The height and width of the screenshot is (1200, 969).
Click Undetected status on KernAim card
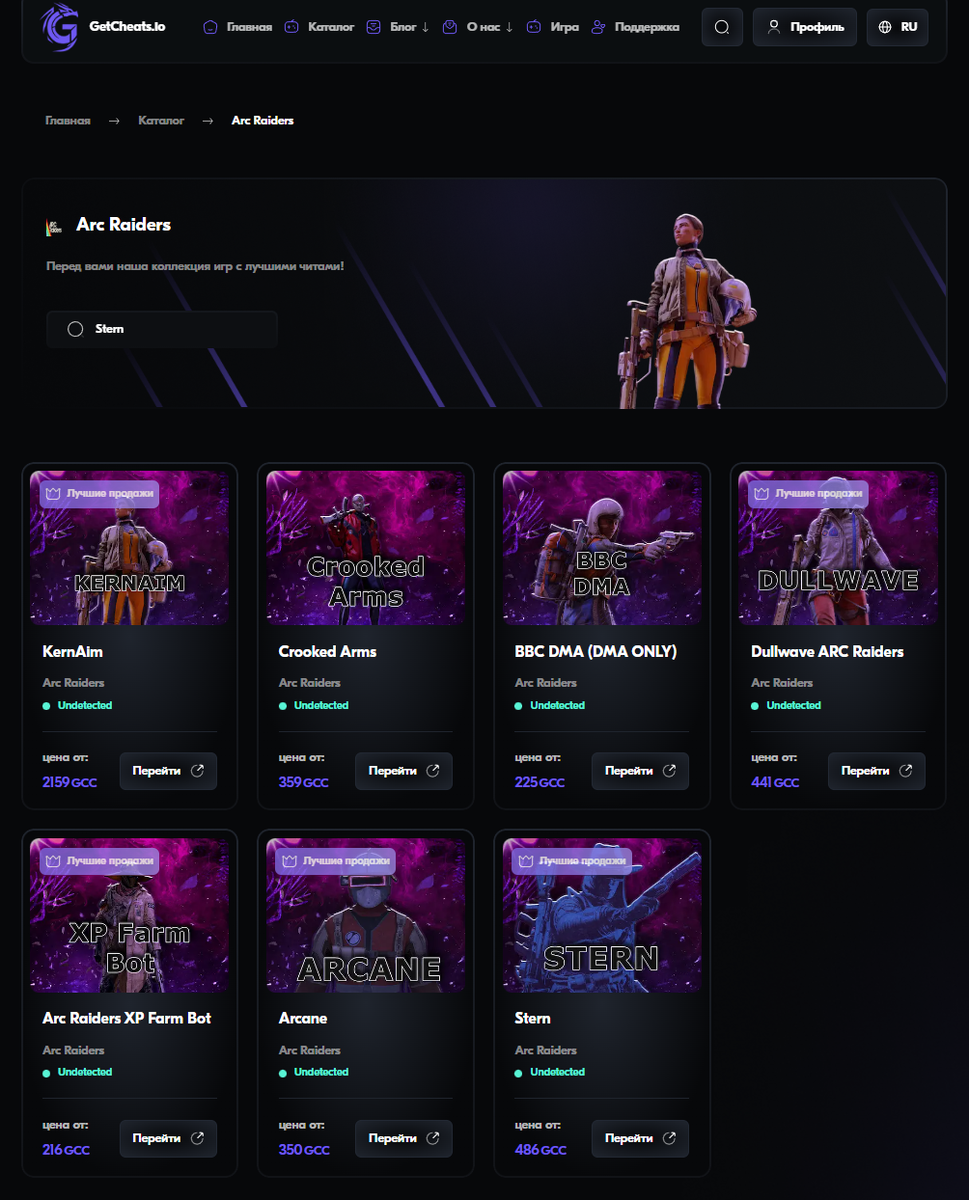tap(85, 706)
